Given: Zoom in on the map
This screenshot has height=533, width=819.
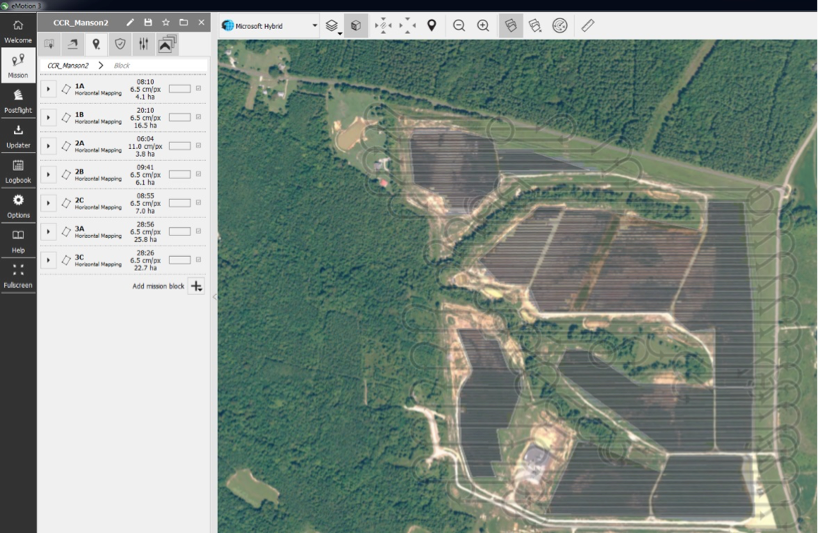Looking at the screenshot, I should click(483, 26).
